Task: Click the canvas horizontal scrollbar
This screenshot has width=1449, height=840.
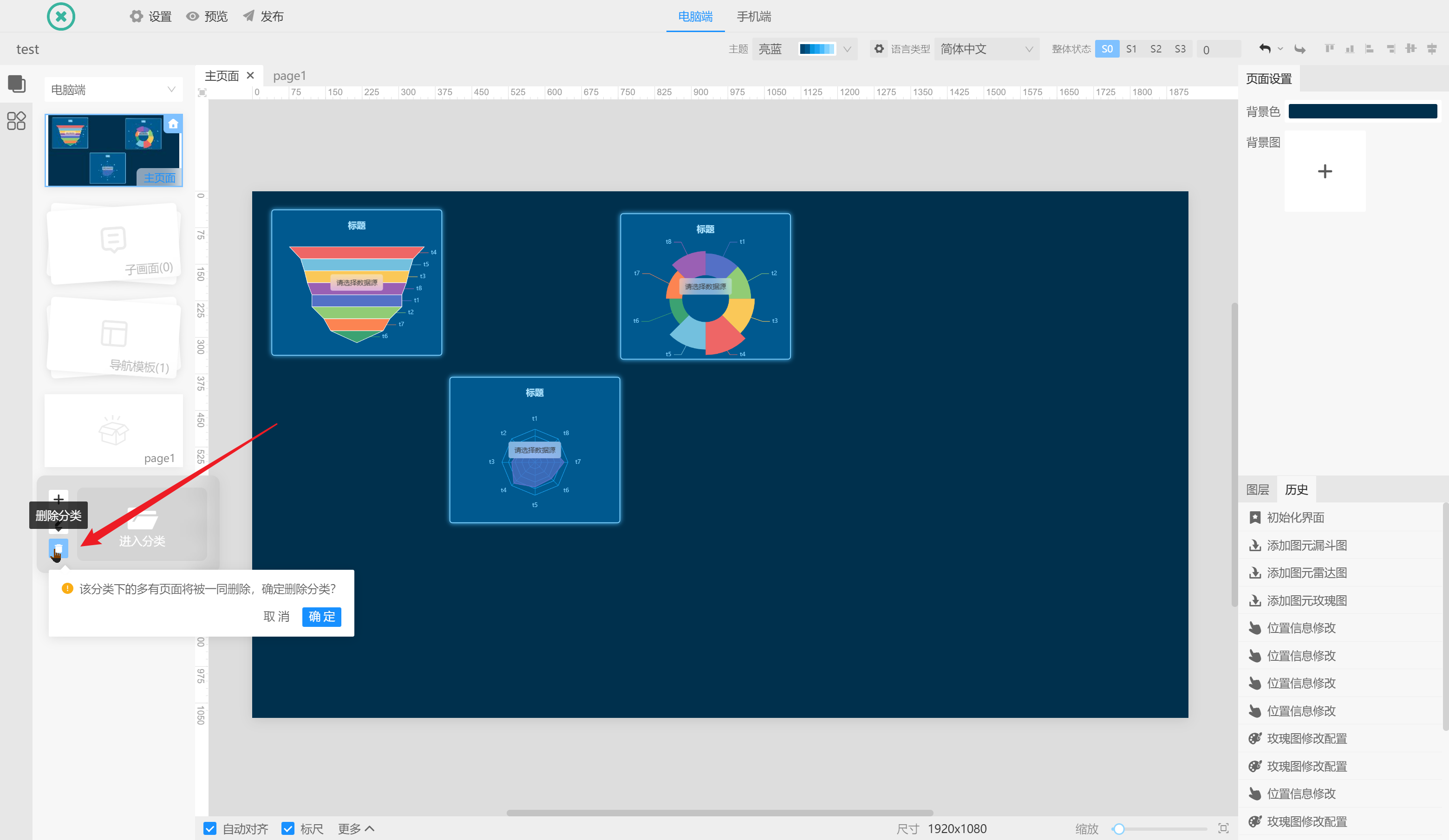Action: pyautogui.click(x=719, y=813)
